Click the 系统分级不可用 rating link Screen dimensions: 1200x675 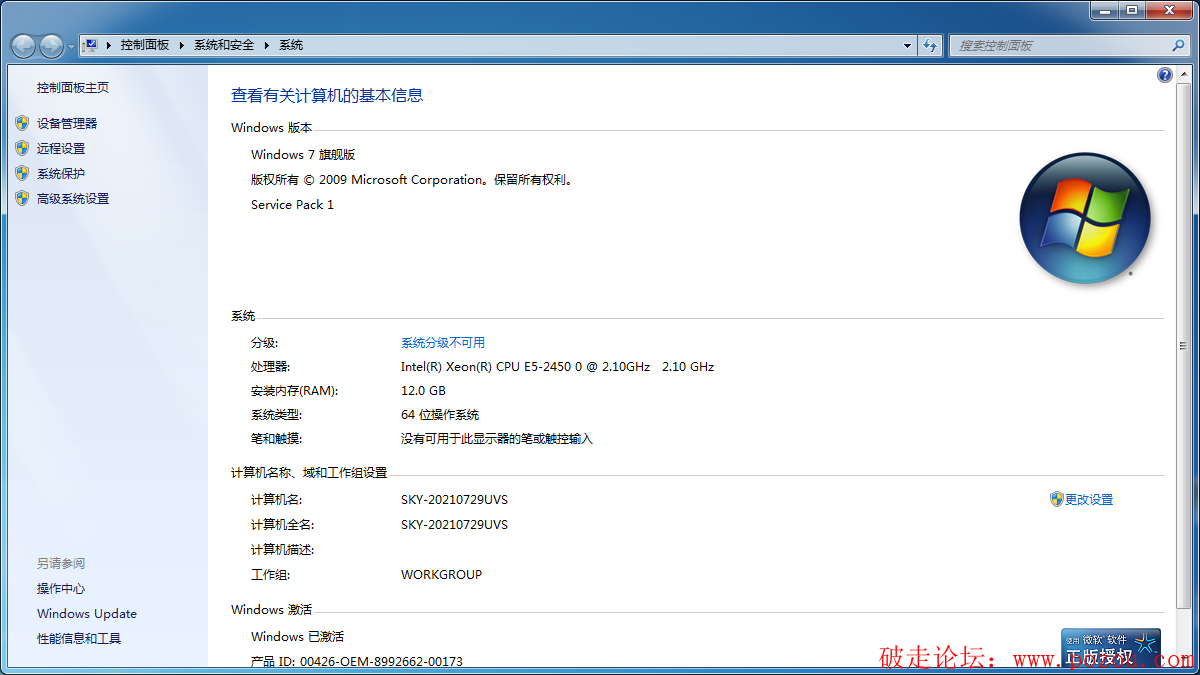point(443,343)
